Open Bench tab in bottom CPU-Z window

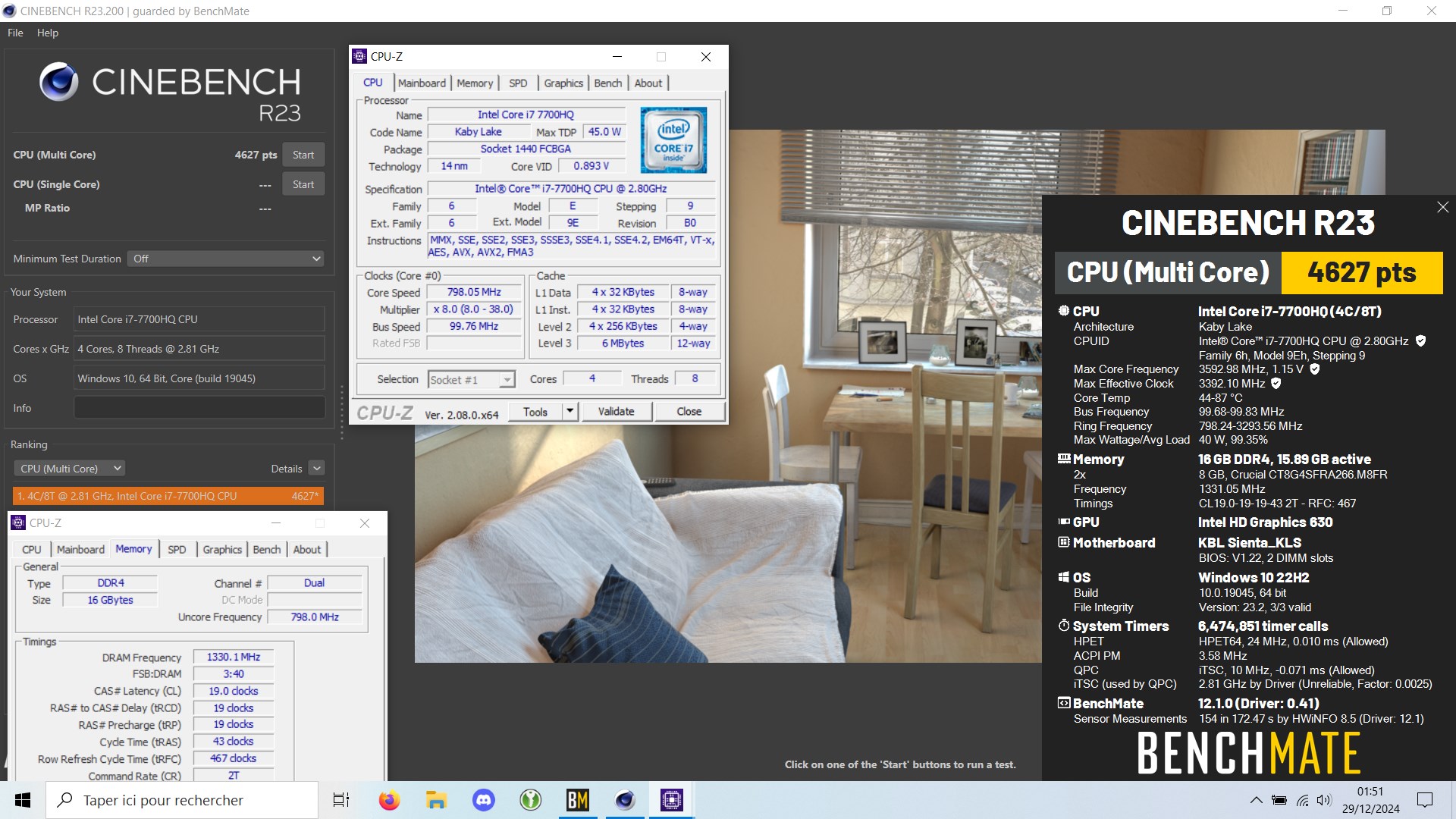266,550
